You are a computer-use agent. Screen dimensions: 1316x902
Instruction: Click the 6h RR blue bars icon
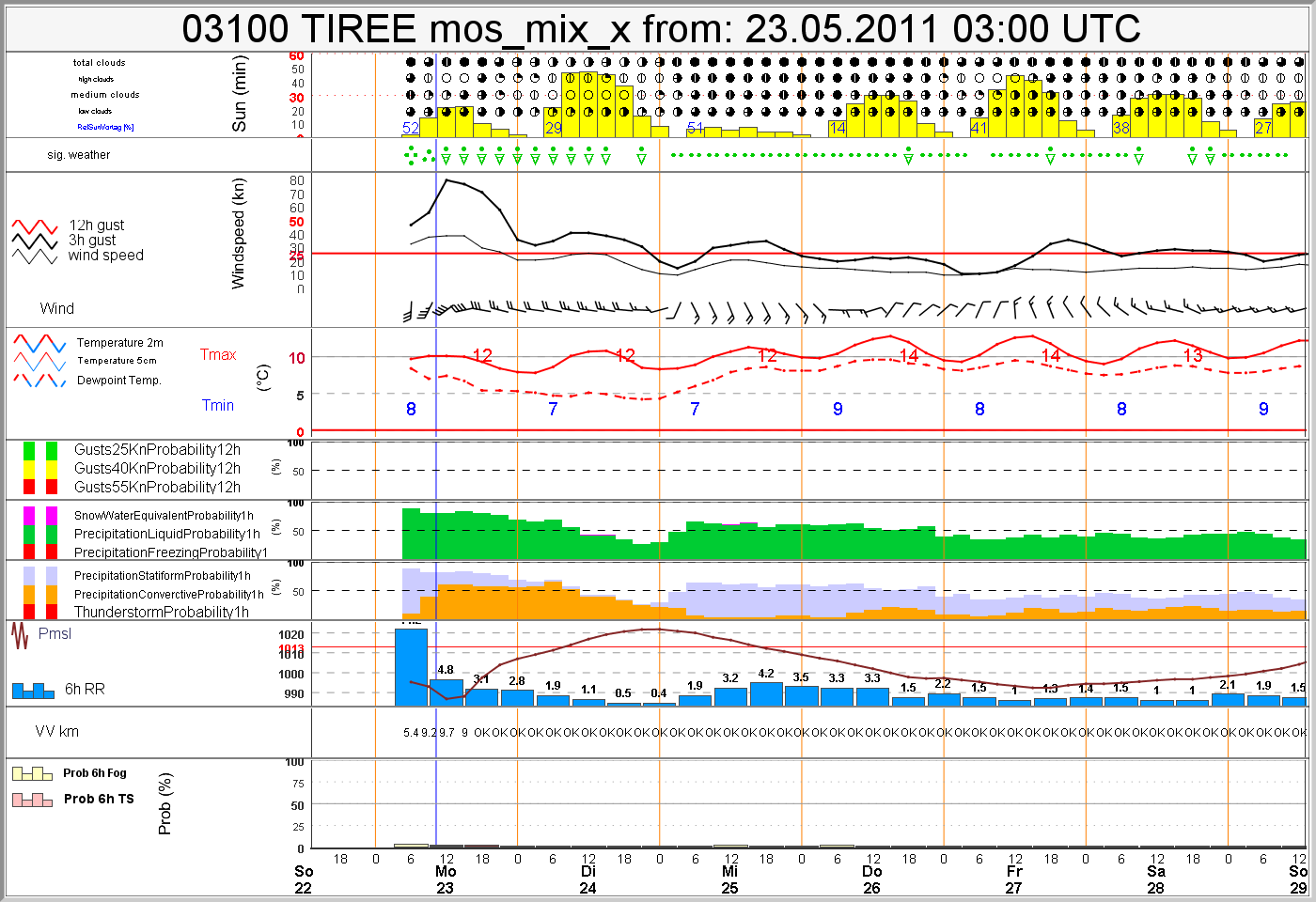tap(33, 691)
